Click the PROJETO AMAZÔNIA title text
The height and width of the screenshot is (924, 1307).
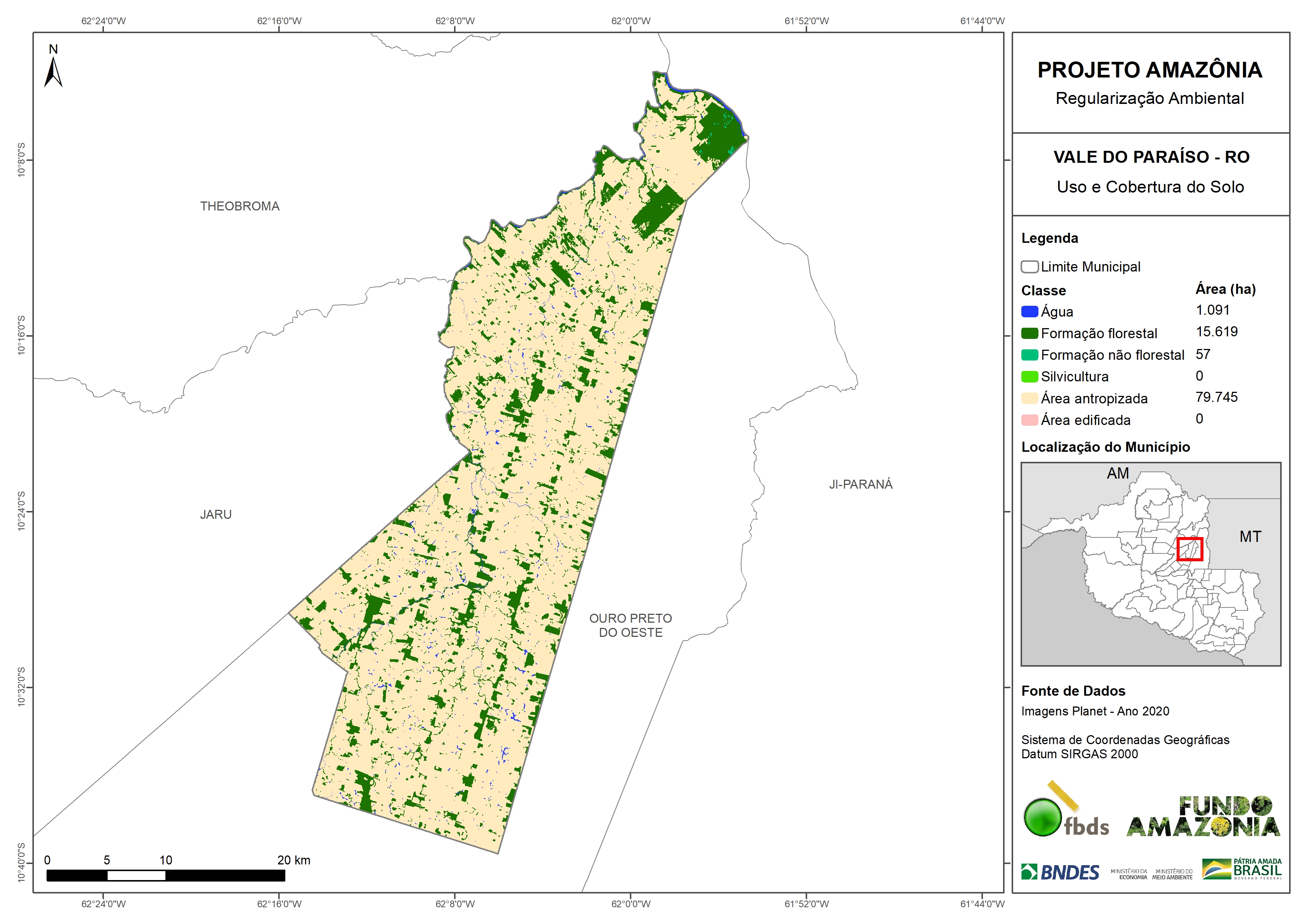1149,70
